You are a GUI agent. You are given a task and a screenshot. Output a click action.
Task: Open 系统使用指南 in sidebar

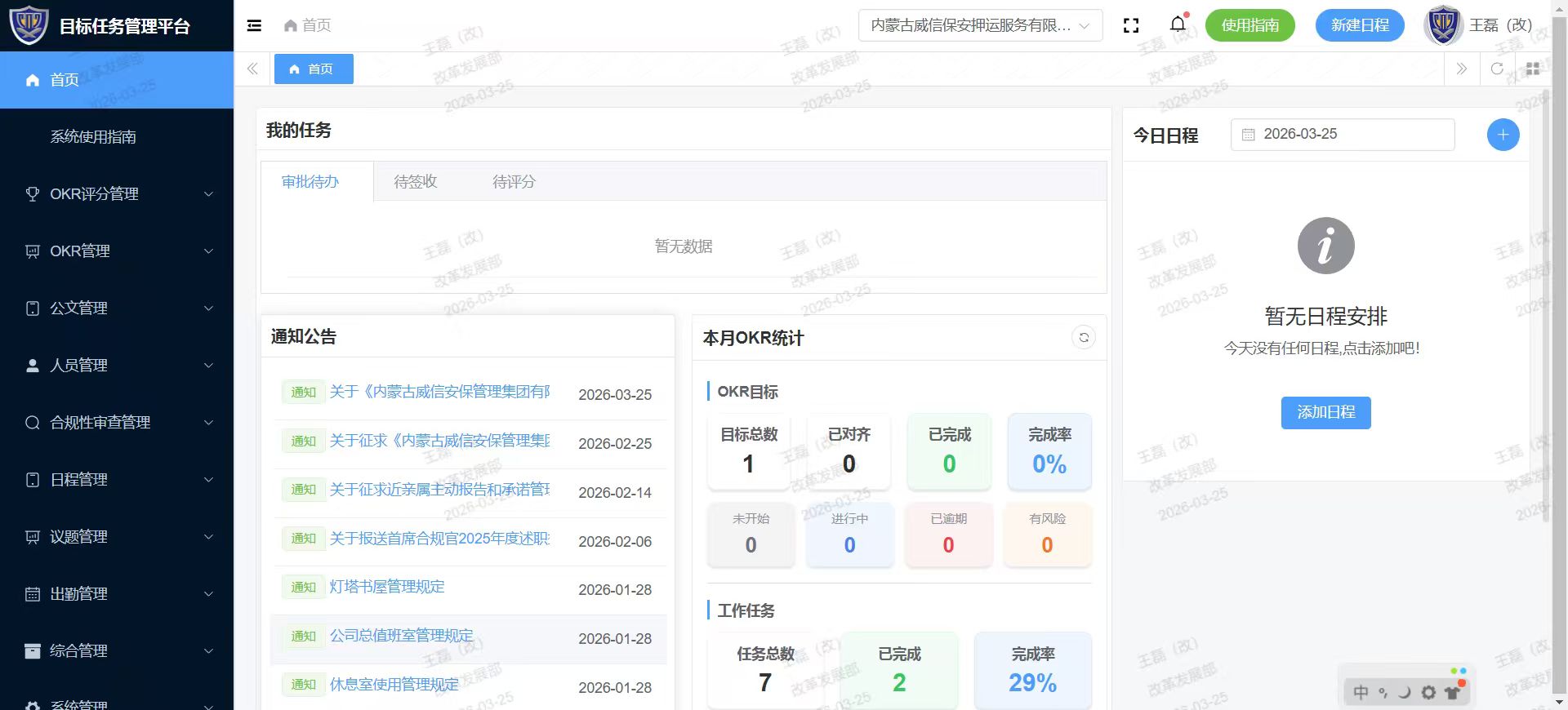pos(93,137)
